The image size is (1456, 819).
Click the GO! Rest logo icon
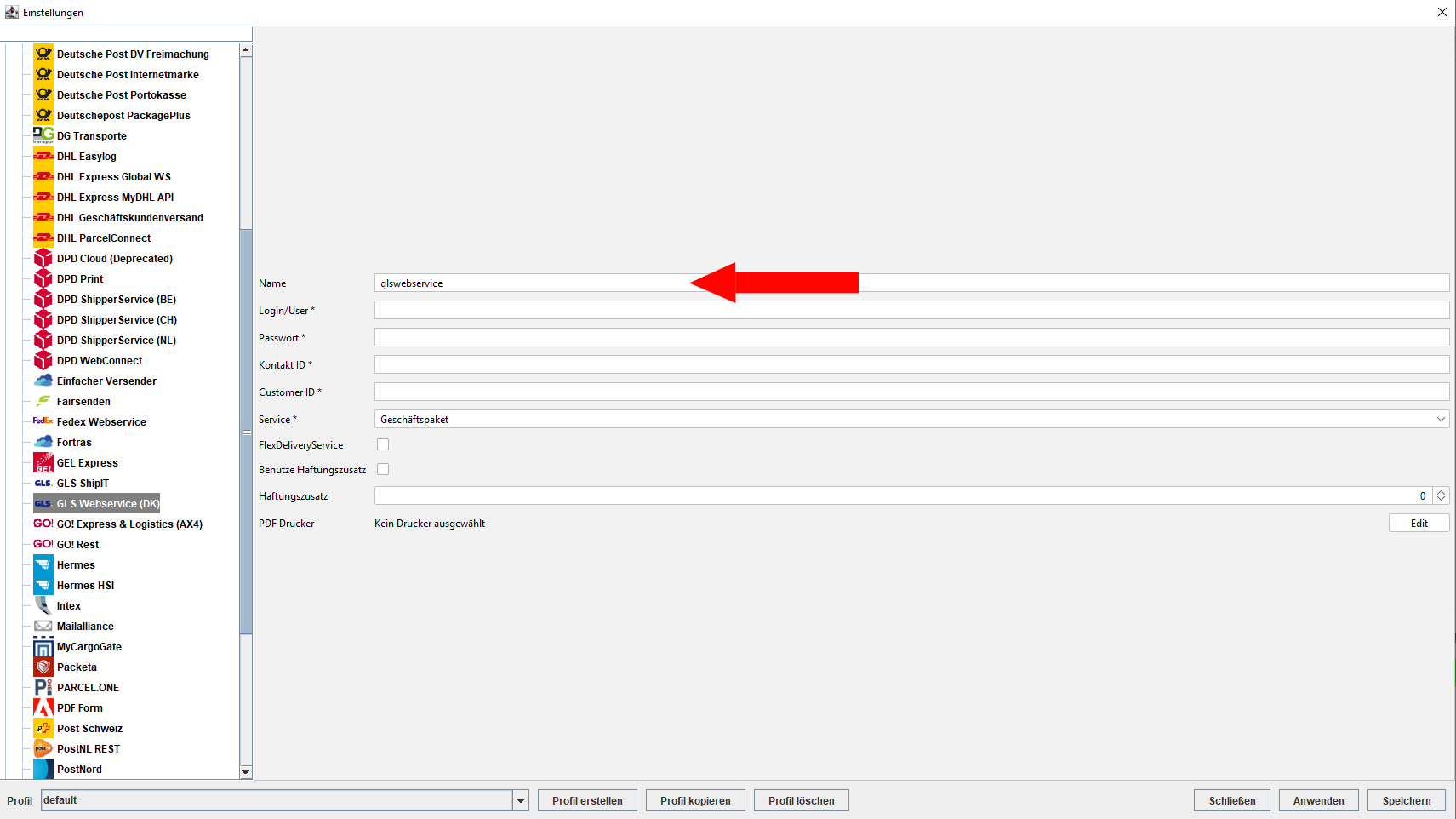43,544
